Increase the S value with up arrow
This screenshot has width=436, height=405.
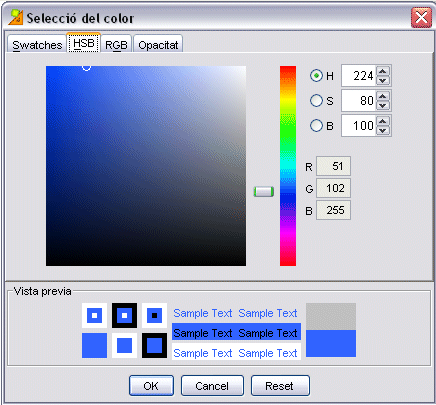click(x=383, y=96)
